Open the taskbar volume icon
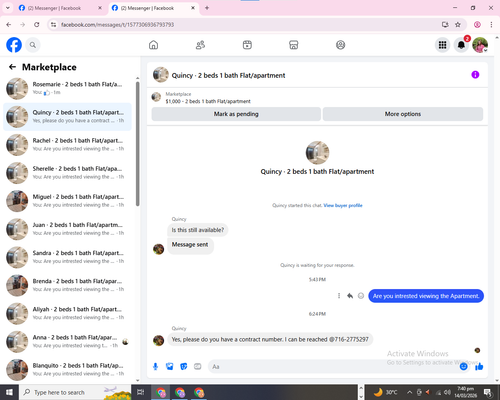Screen dimensions: 500x400 [x=447, y=392]
